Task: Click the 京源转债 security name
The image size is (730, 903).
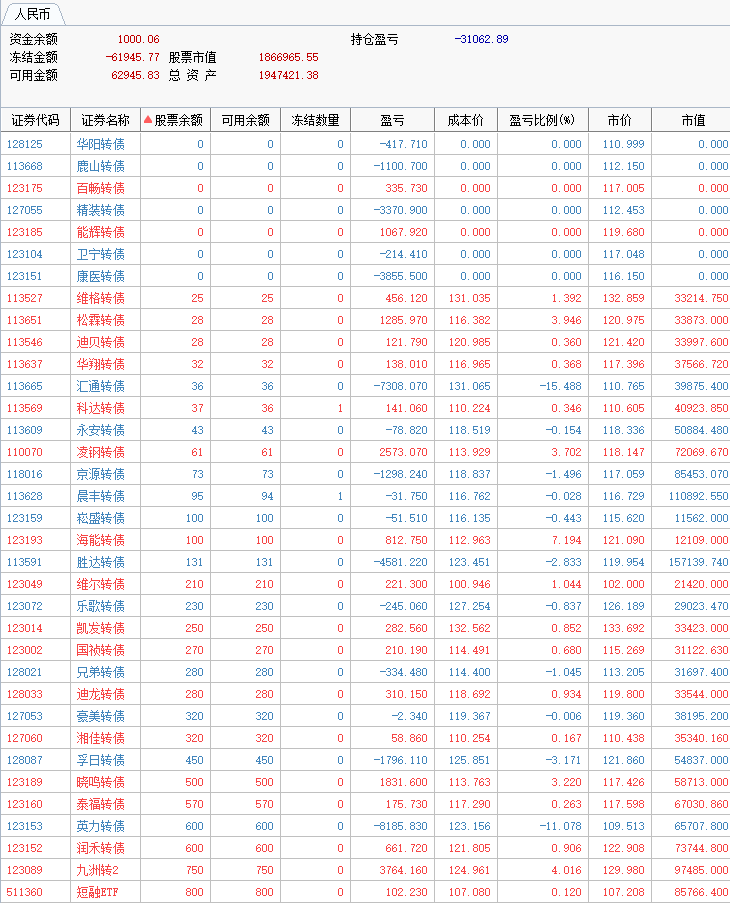Action: [x=101, y=474]
